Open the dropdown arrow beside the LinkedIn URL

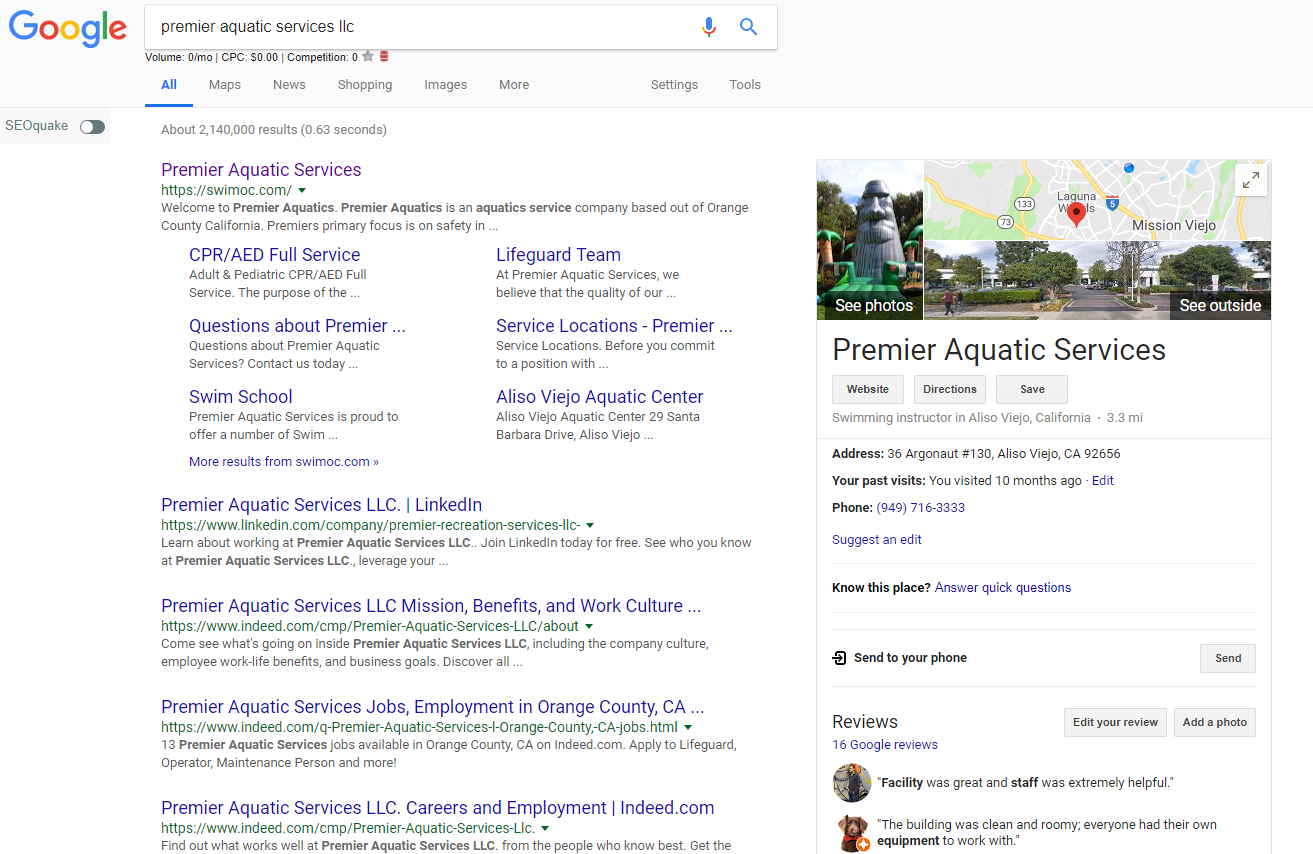(590, 525)
